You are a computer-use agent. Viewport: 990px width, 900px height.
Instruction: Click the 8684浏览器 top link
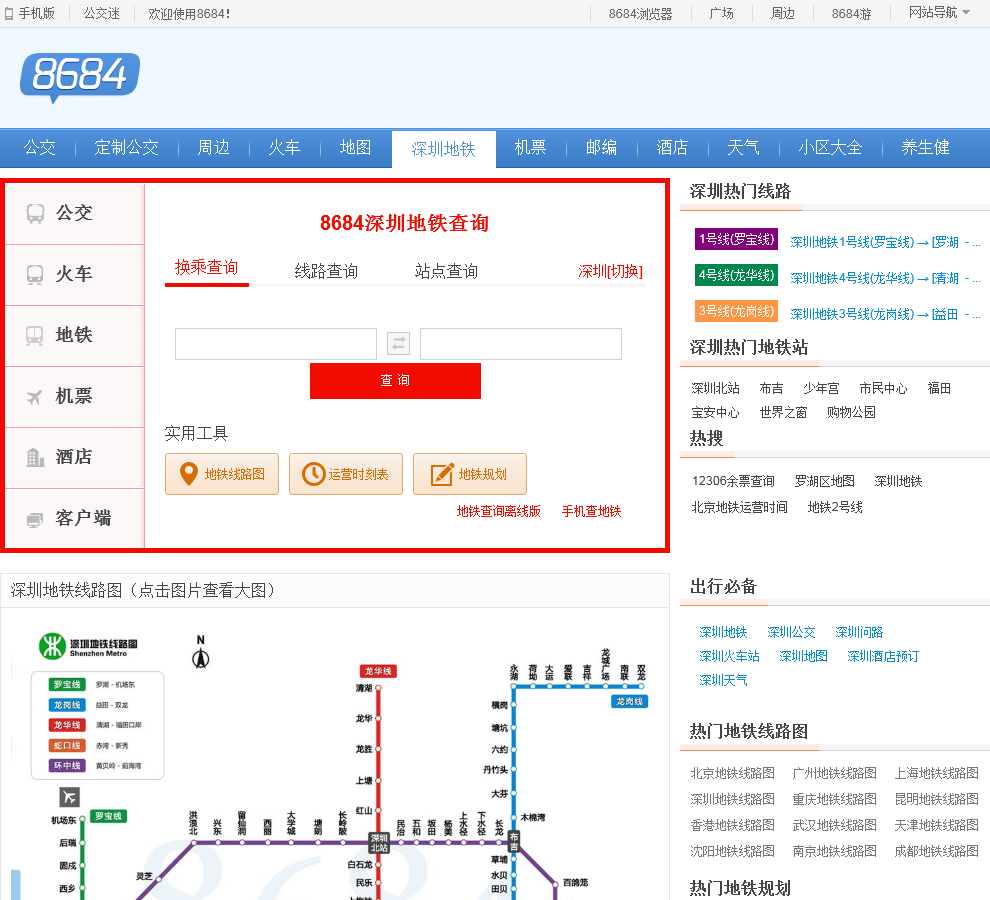point(640,14)
